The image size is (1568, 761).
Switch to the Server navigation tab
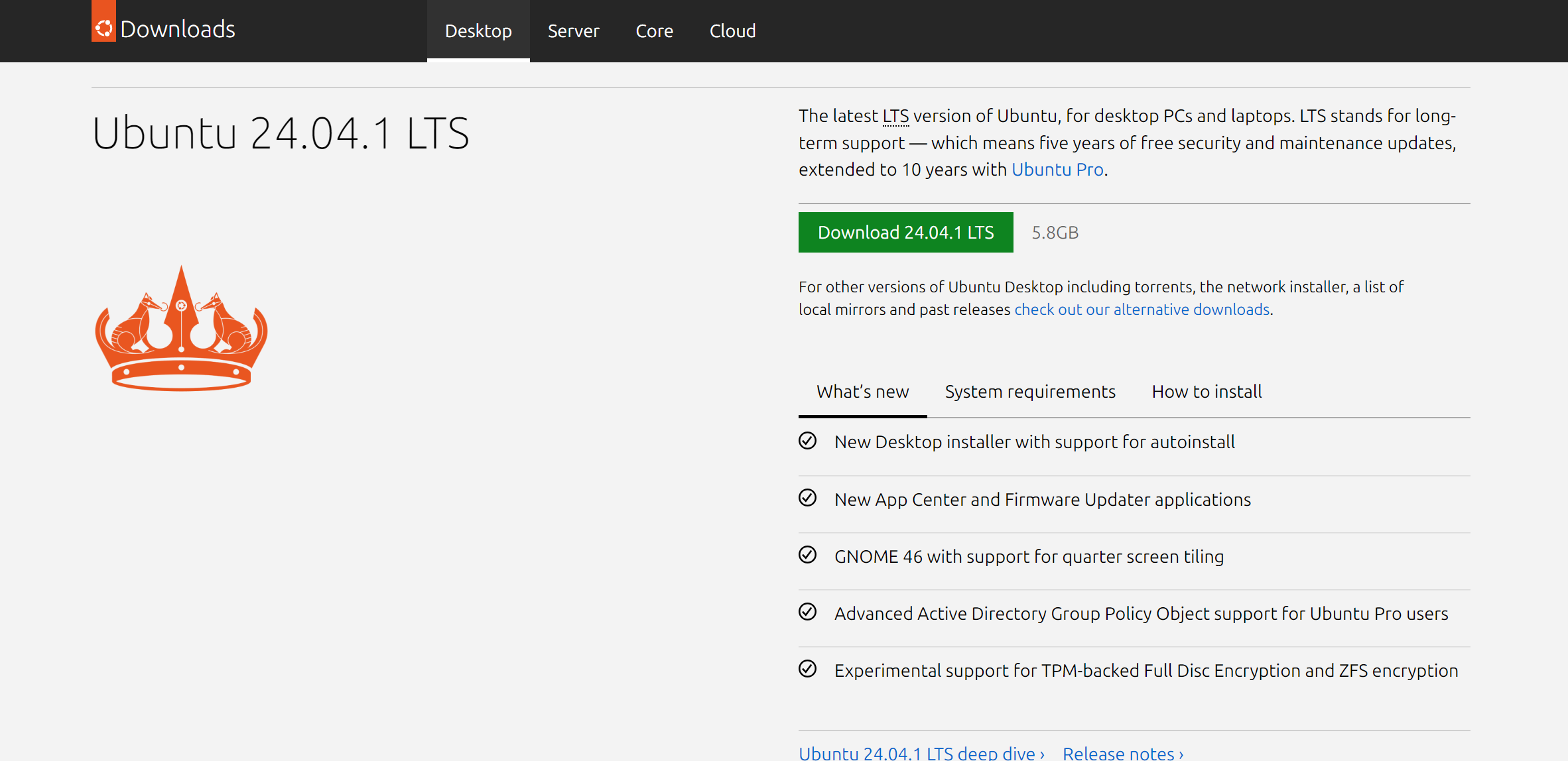574,31
